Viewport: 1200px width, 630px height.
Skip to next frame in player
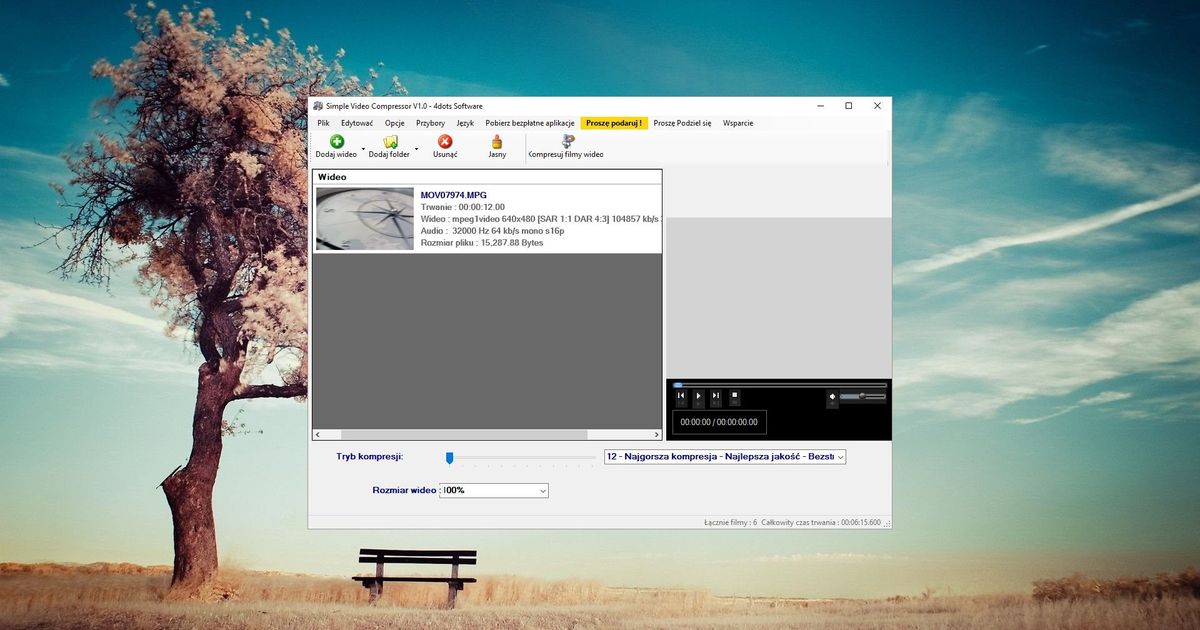716,397
